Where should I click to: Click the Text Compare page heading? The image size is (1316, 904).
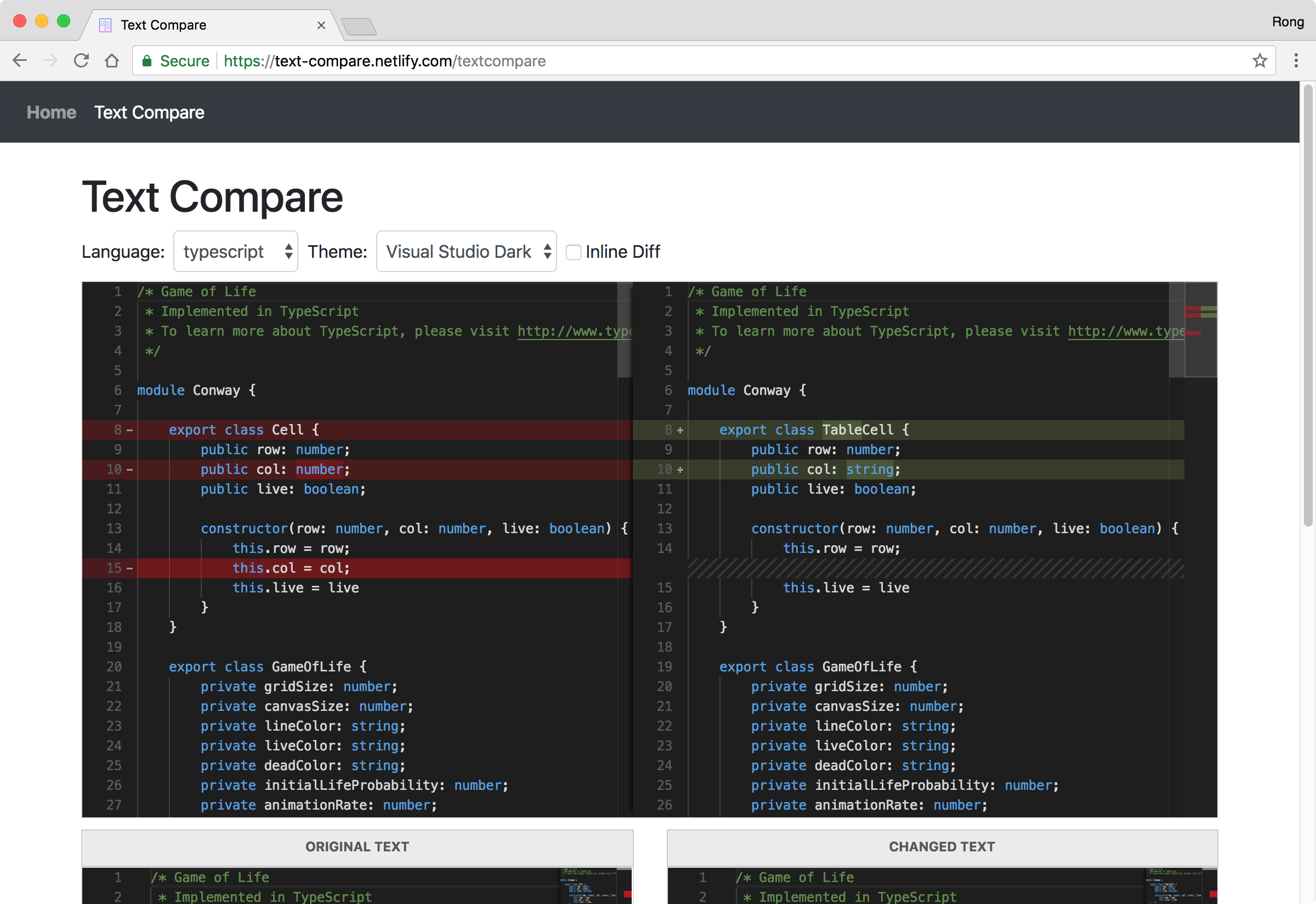[x=212, y=196]
